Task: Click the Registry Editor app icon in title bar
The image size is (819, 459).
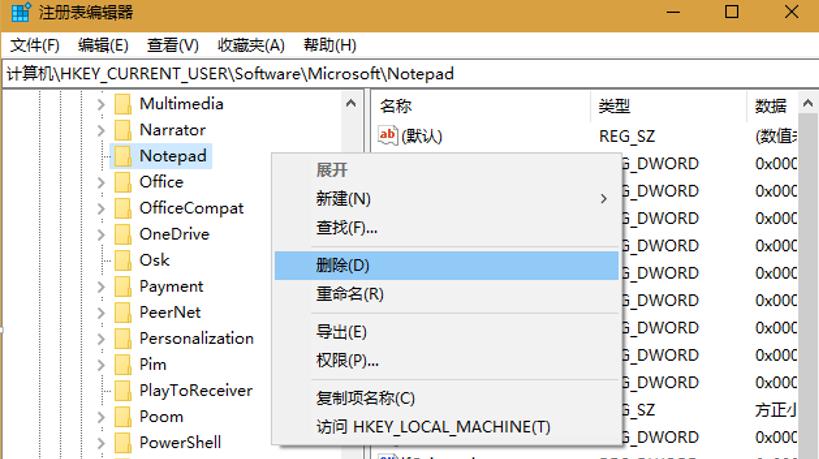Action: click(20, 12)
